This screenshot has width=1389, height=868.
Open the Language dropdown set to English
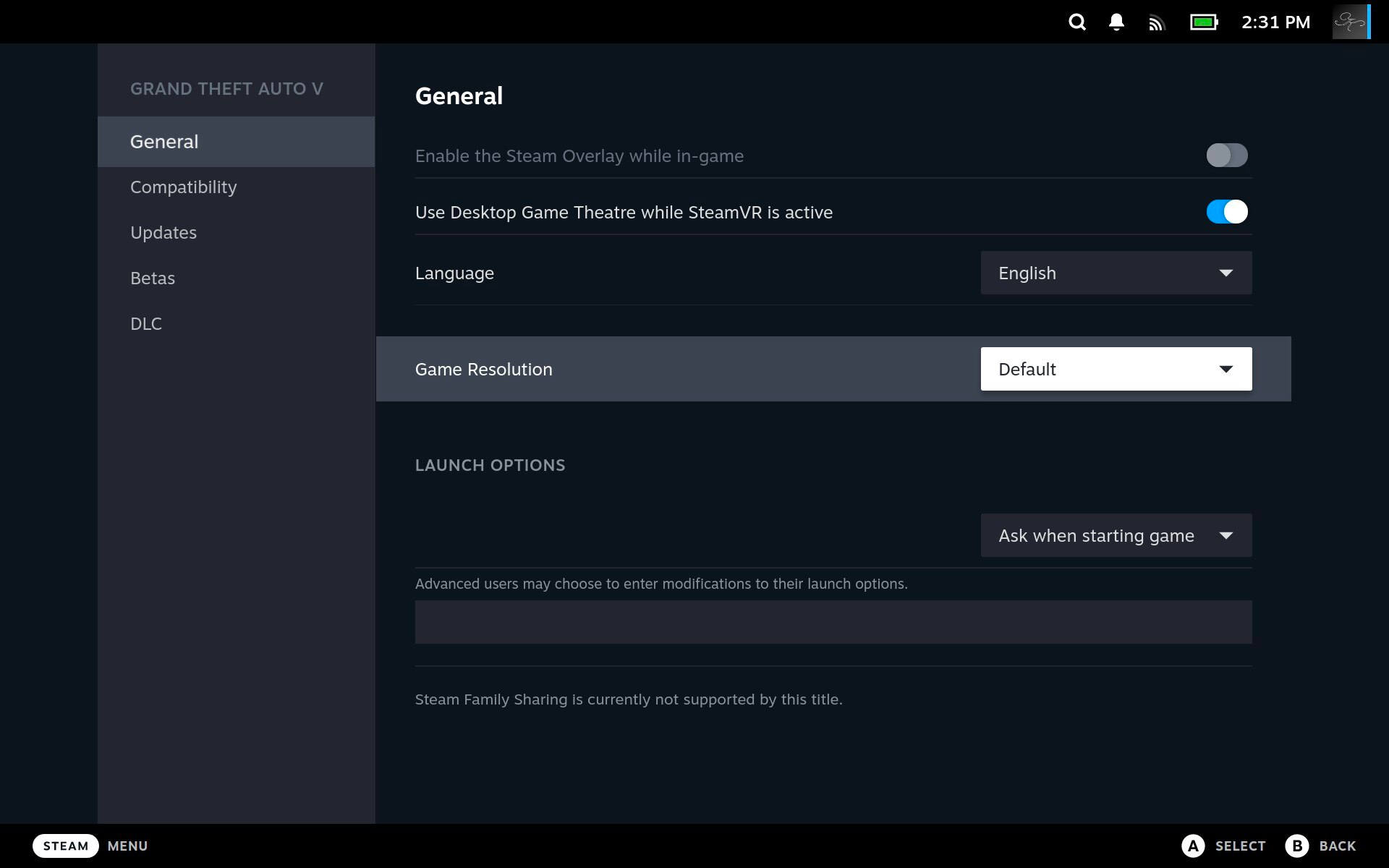tap(1116, 273)
